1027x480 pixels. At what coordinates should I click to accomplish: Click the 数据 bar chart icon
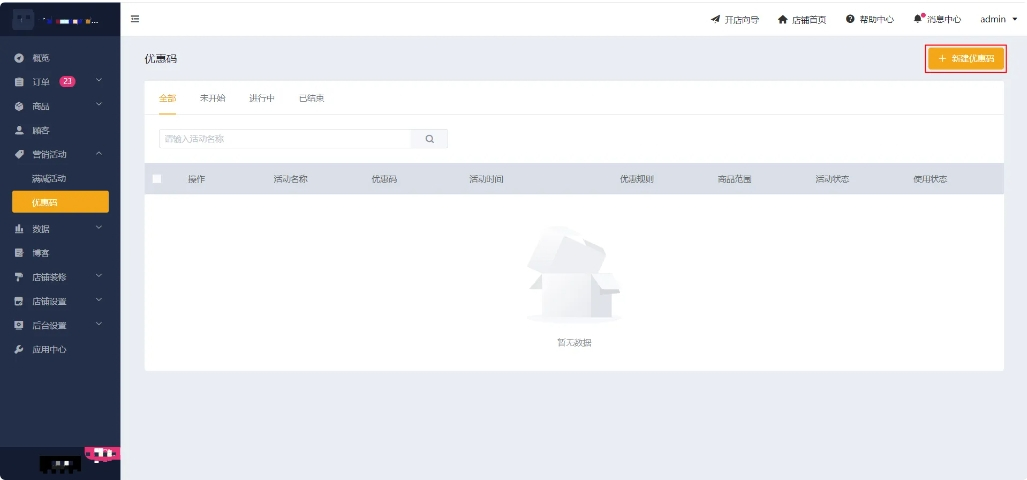click(x=20, y=229)
